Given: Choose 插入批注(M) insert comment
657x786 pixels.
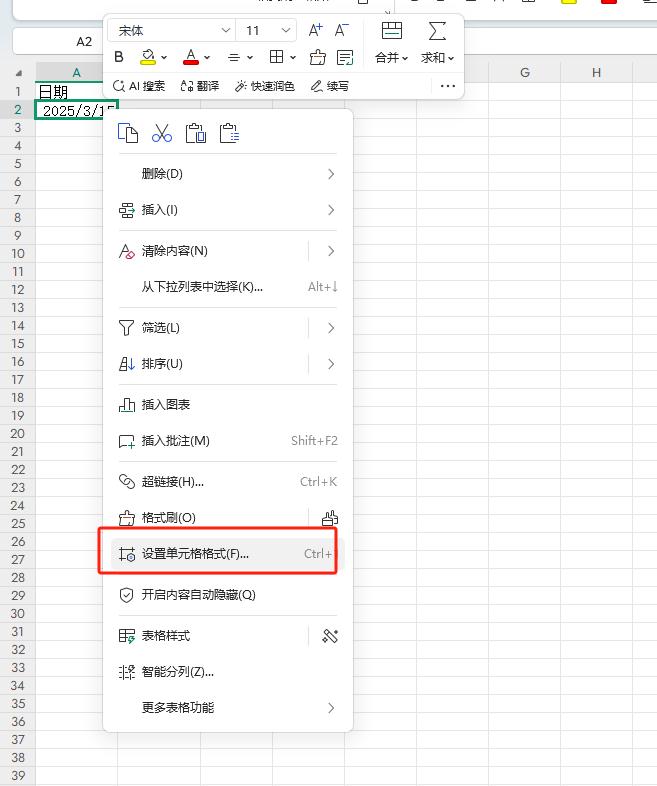Looking at the screenshot, I should [x=228, y=441].
